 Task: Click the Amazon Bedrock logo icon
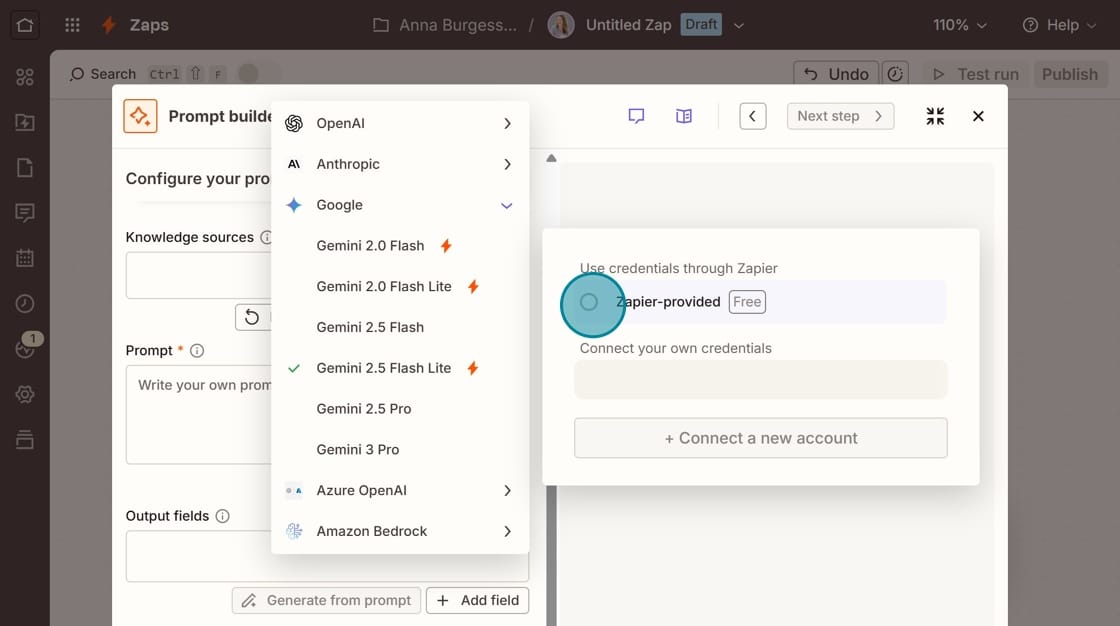(x=294, y=531)
